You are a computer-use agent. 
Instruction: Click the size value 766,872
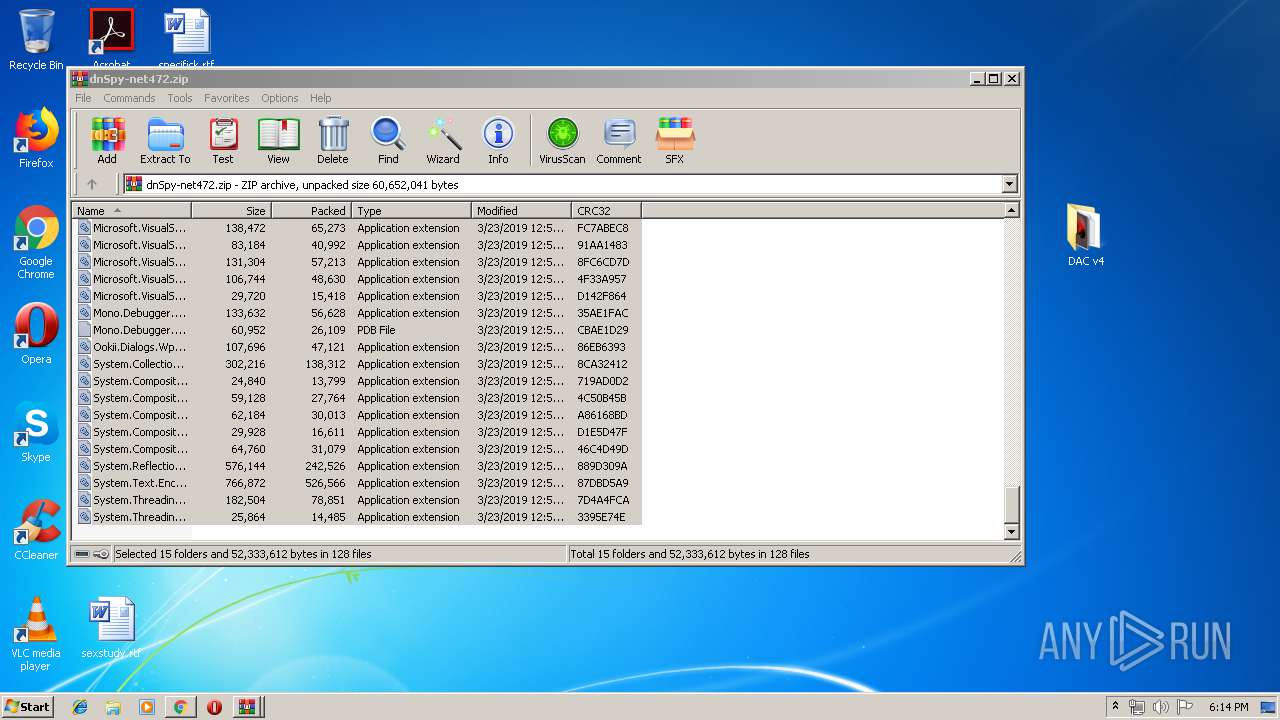pyautogui.click(x=245, y=483)
